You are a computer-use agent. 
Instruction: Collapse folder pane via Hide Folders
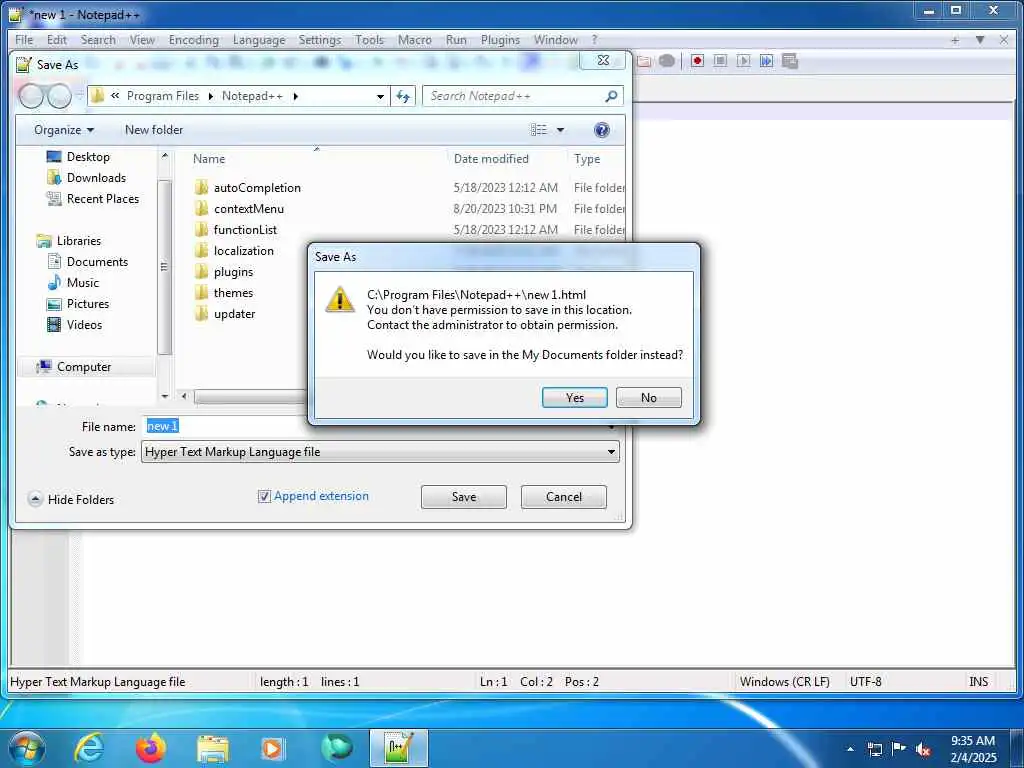pyautogui.click(x=72, y=500)
